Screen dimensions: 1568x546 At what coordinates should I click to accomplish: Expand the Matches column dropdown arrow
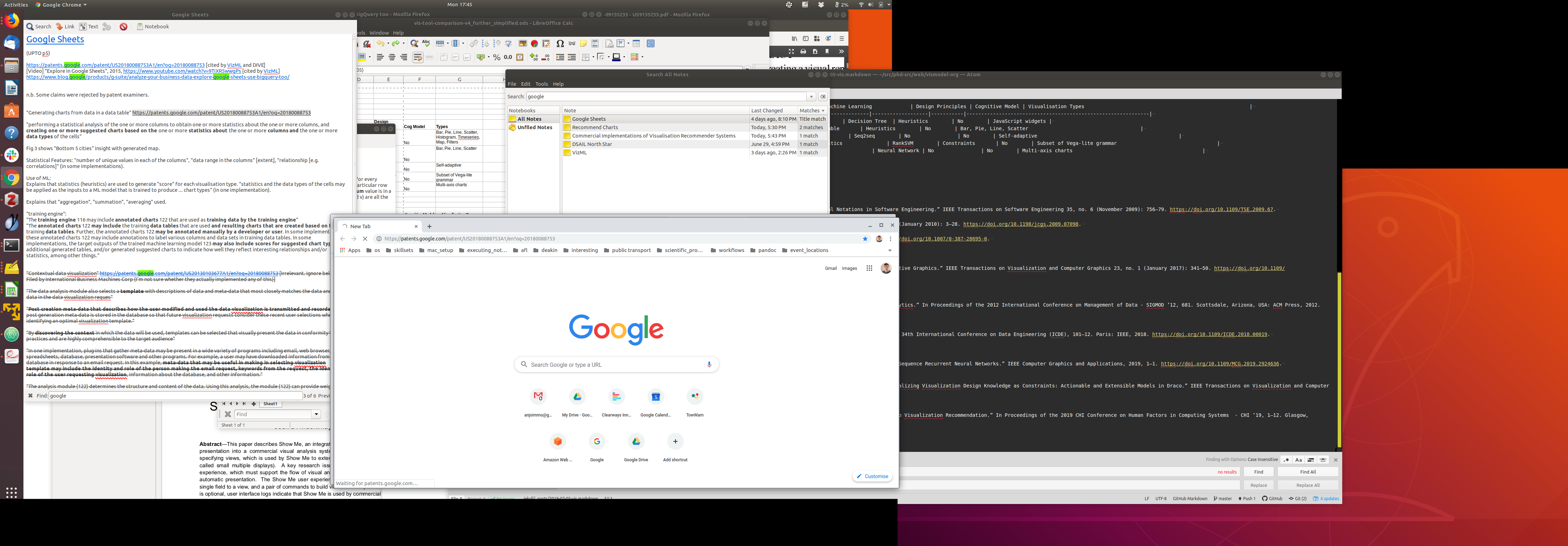coord(823,111)
